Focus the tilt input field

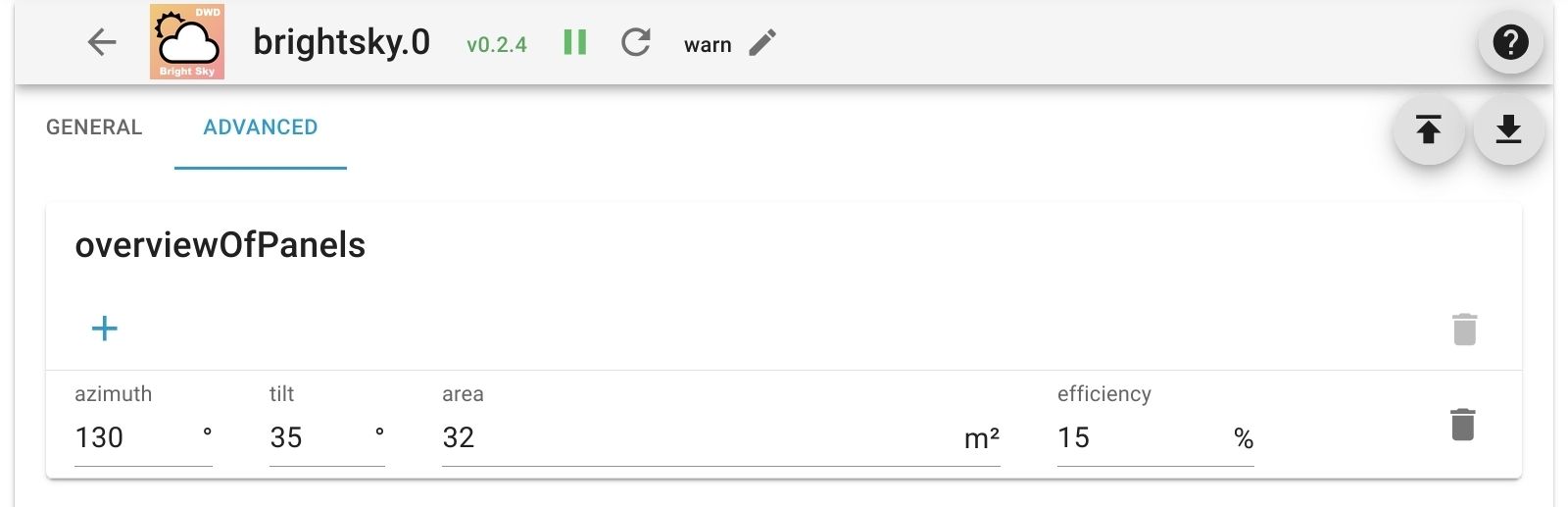[x=314, y=437]
